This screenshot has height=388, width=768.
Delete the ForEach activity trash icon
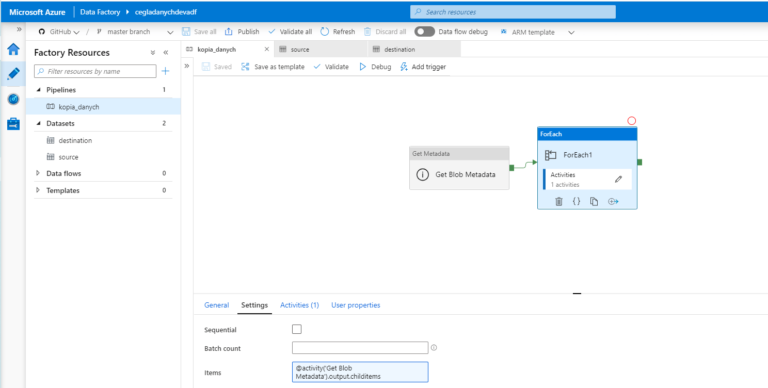(x=559, y=201)
